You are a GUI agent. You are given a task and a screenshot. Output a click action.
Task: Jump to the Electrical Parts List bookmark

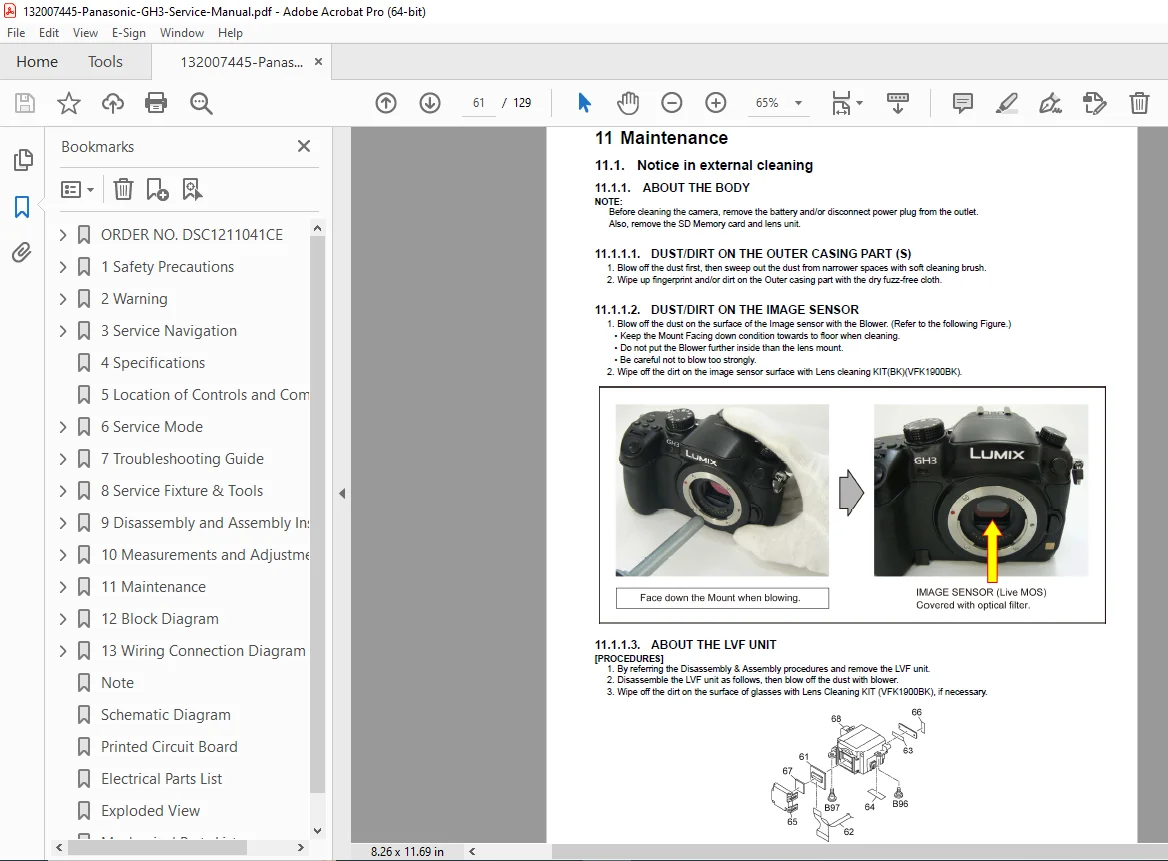pos(162,779)
